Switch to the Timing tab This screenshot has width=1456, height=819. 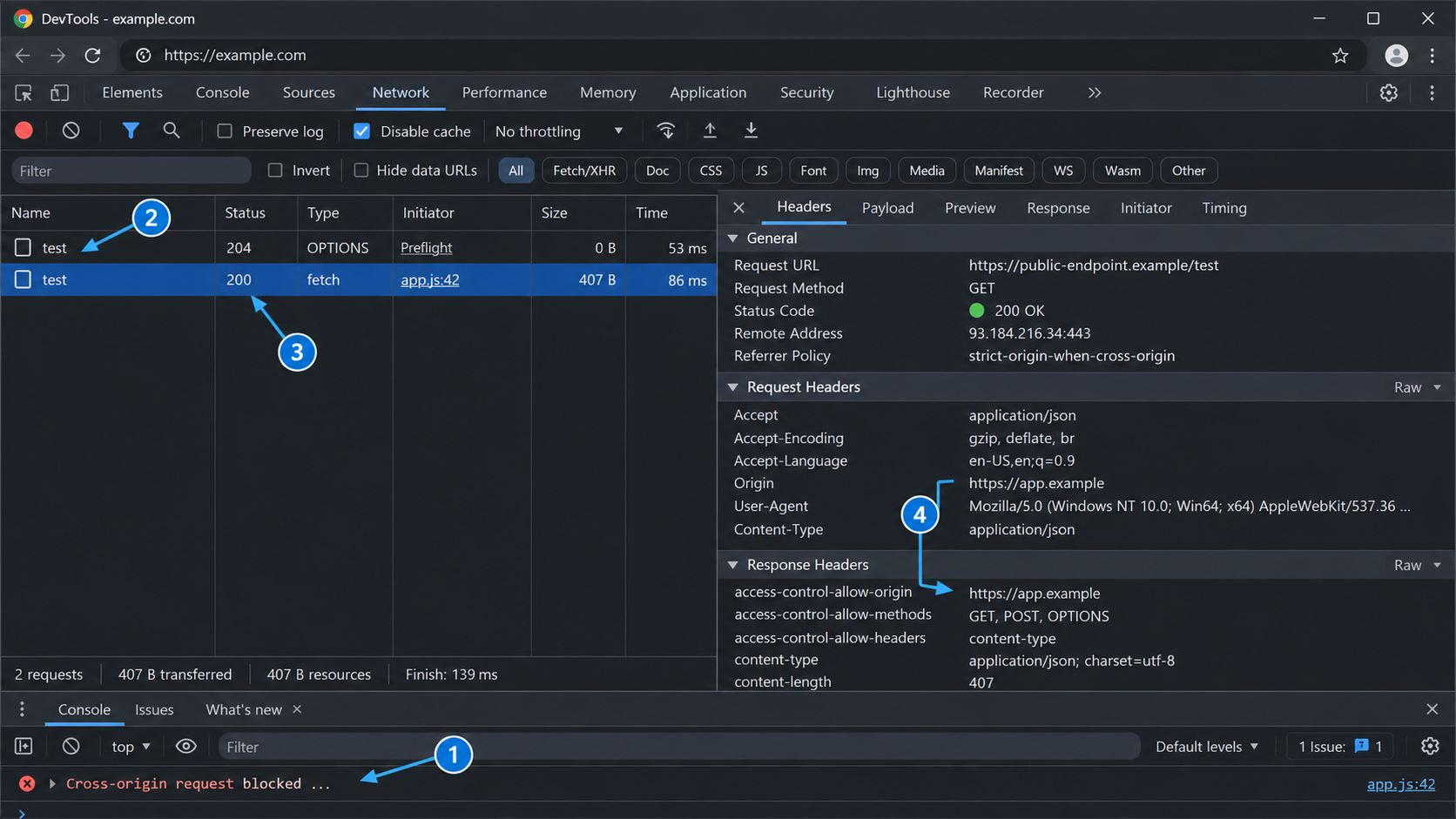coord(1224,208)
